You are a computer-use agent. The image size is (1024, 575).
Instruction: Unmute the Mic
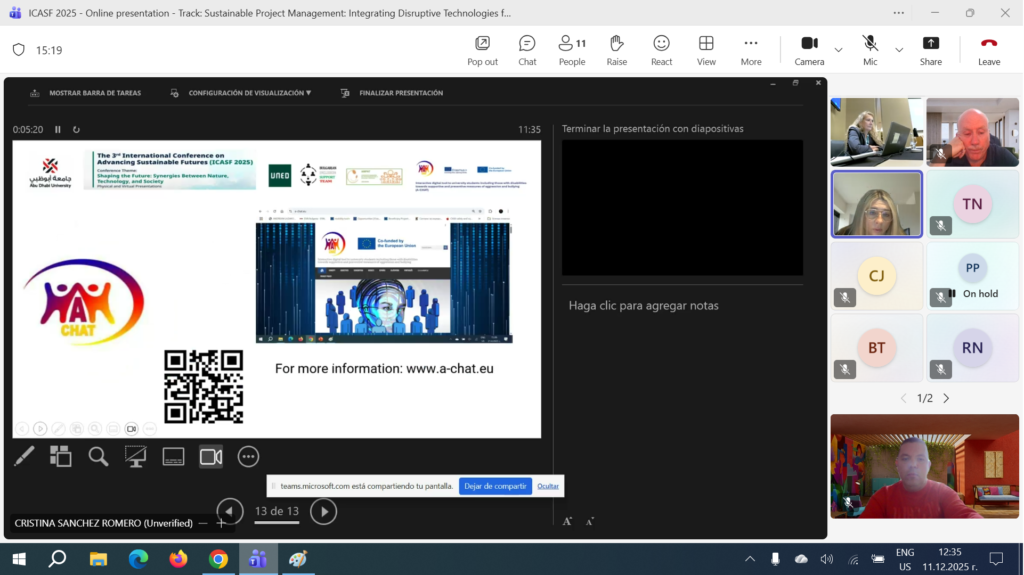(870, 49)
